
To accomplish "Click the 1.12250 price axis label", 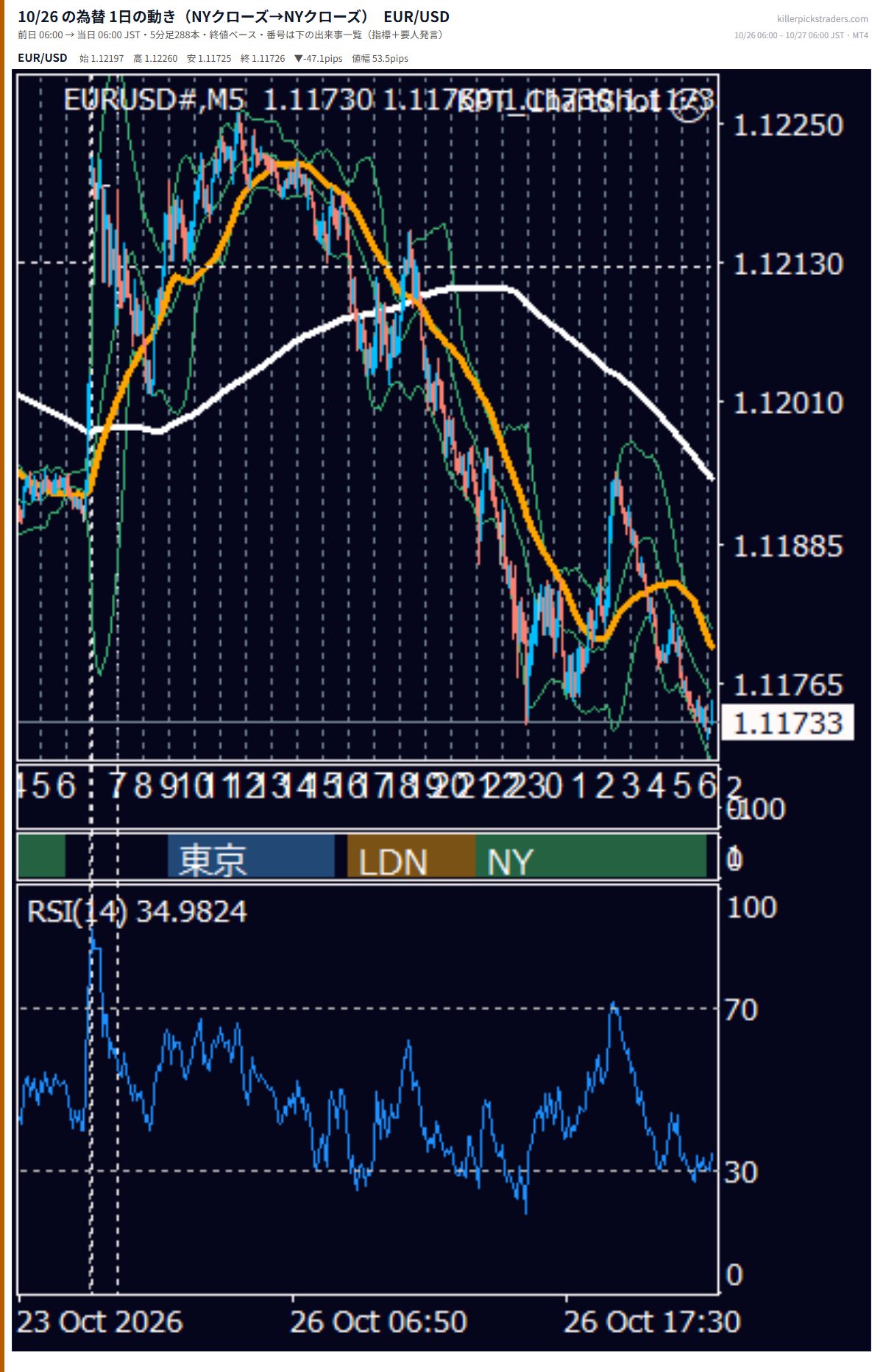I will tap(788, 126).
